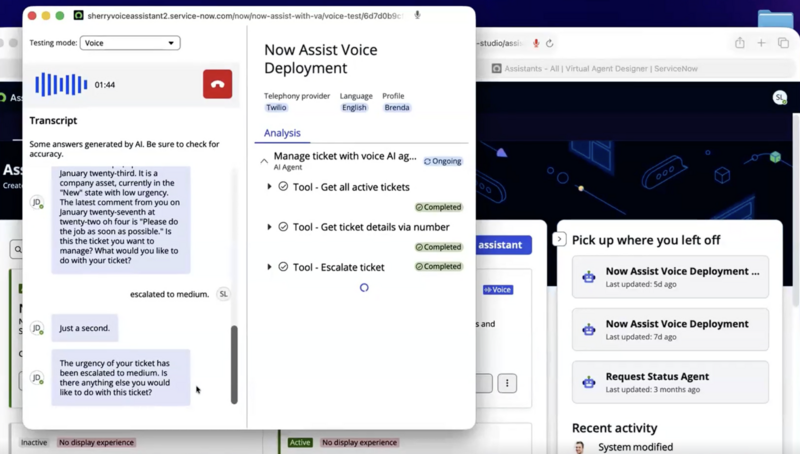The image size is (800, 454).
Task: Click the 'Just a second.' transcript bubble
Action: coord(85,328)
